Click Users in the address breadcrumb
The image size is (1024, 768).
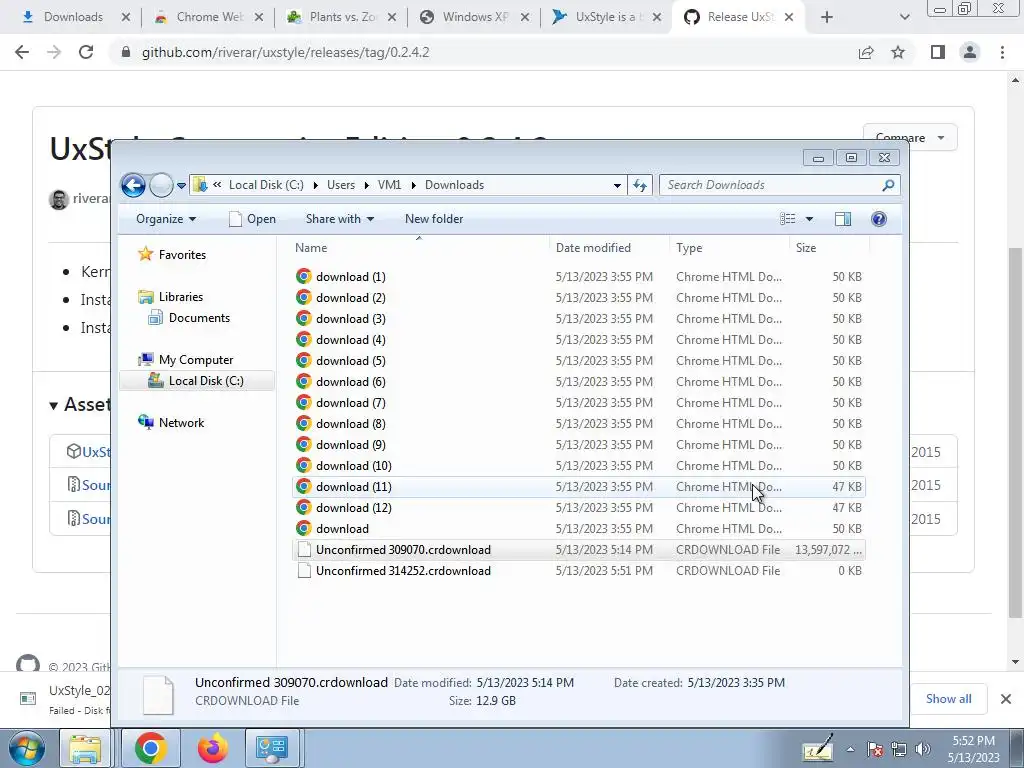tap(341, 185)
